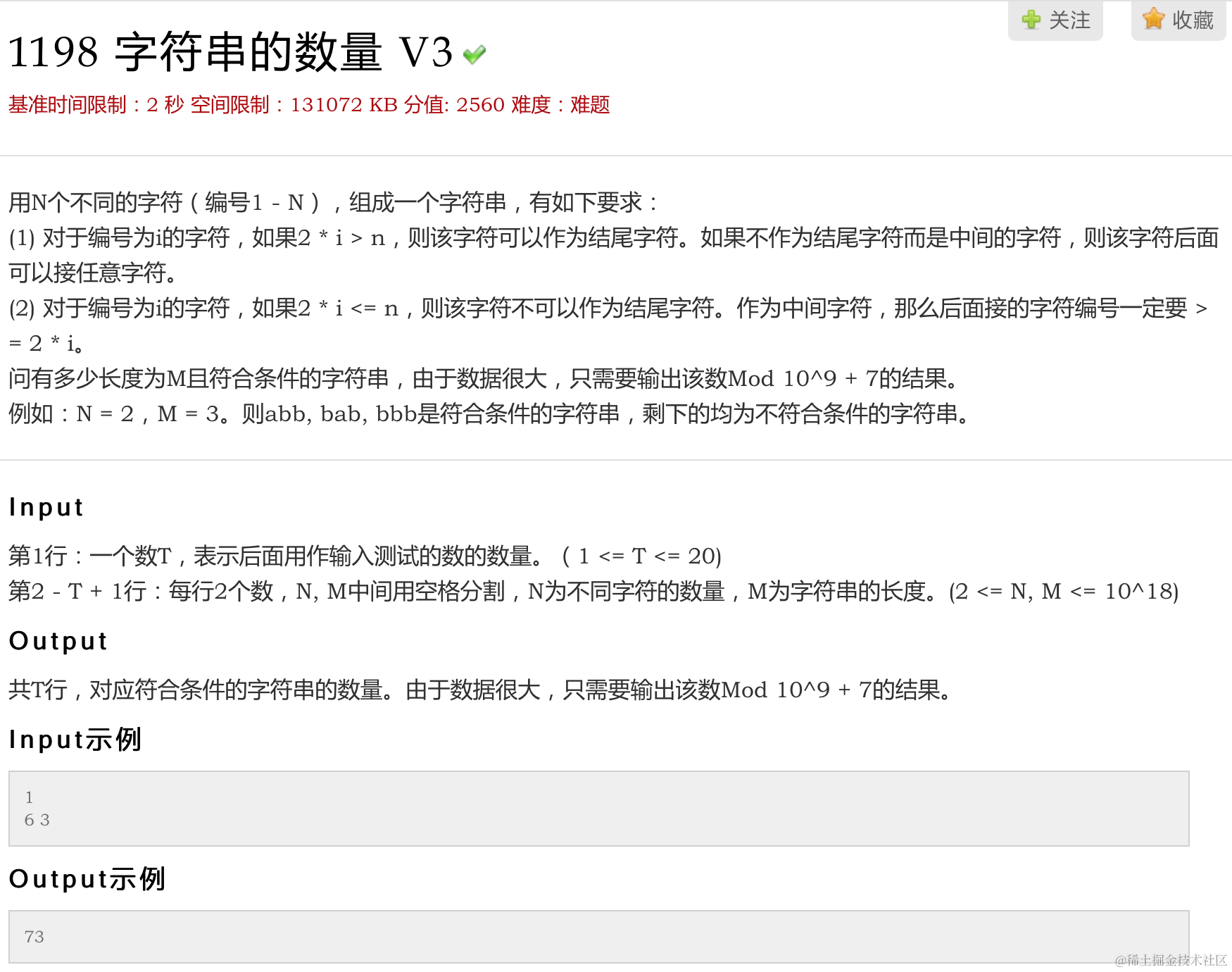Click the output description starting 共T行
Screen dimensions: 1232x972
point(481,690)
